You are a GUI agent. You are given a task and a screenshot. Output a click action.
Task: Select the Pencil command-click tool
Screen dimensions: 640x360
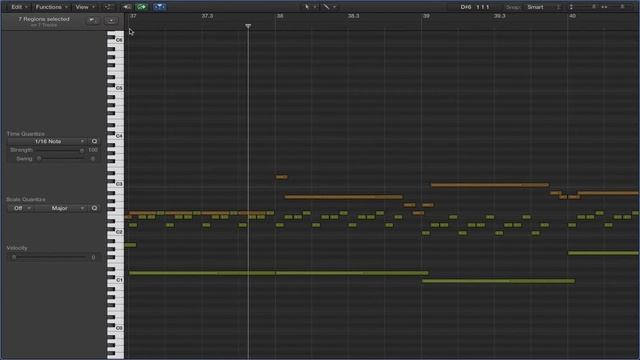327,7
